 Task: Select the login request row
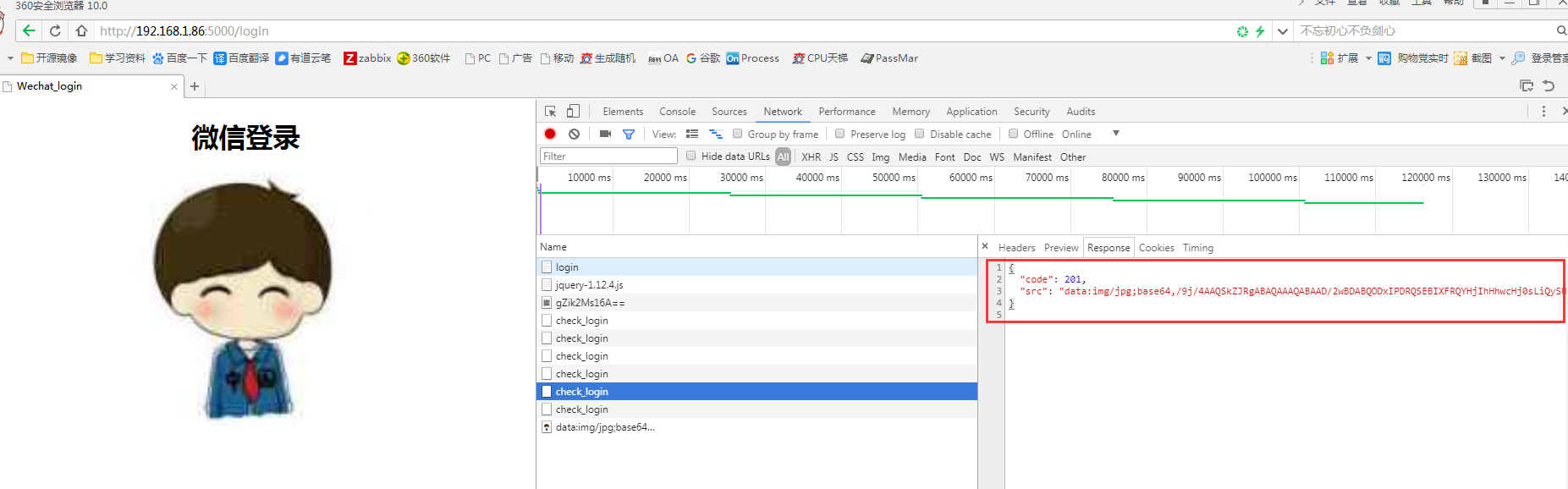756,267
